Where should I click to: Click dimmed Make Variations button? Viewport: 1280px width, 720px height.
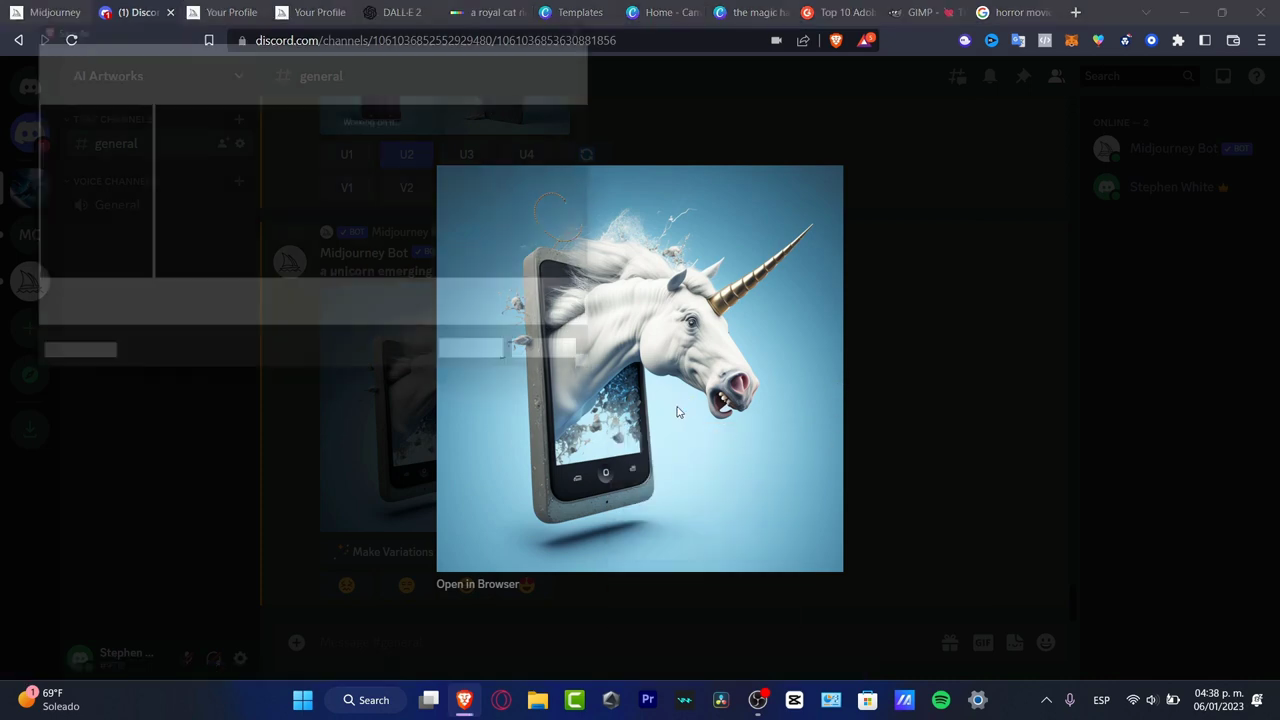(385, 552)
